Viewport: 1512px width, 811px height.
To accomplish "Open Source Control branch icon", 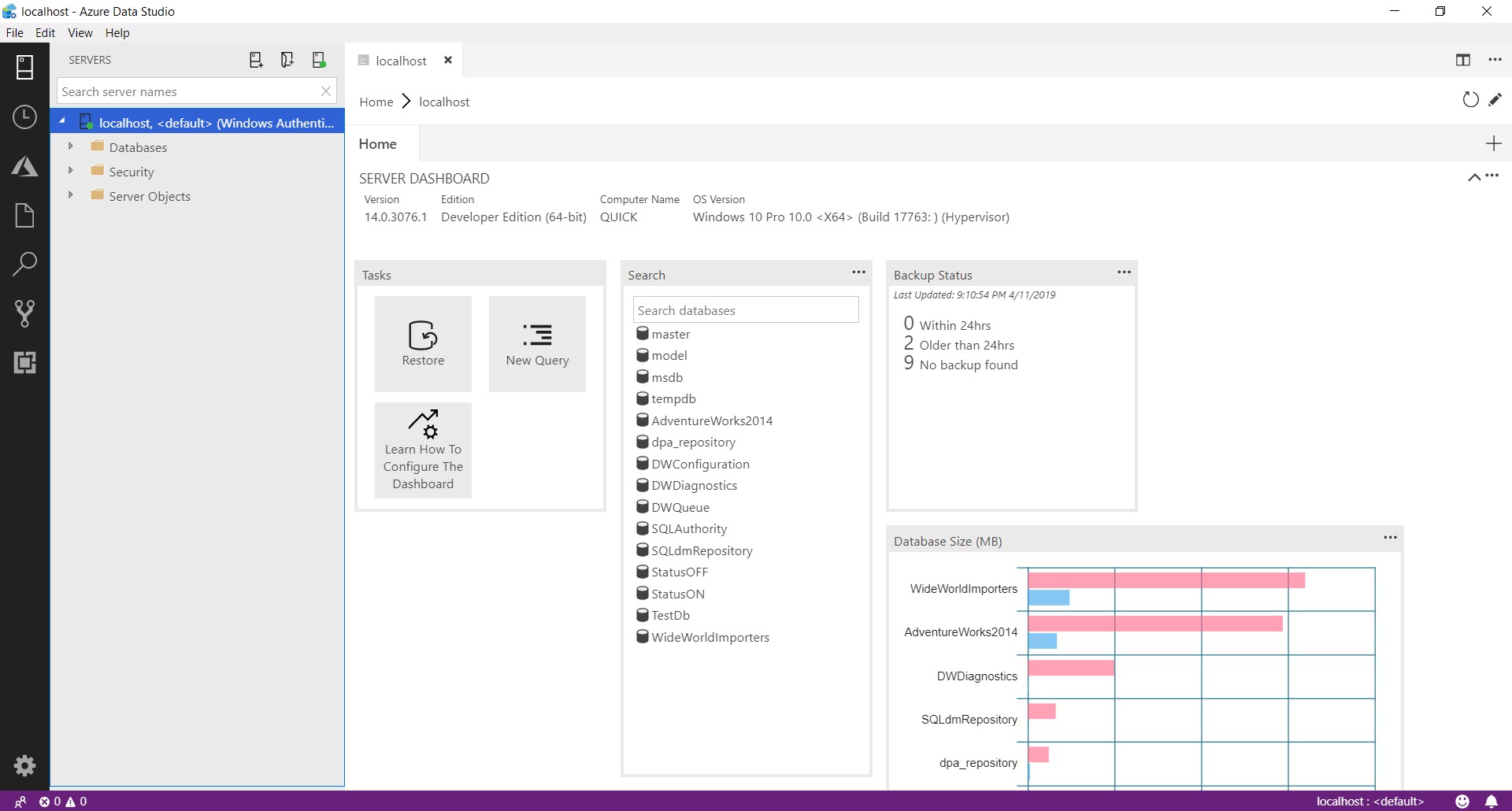I will click(x=24, y=313).
